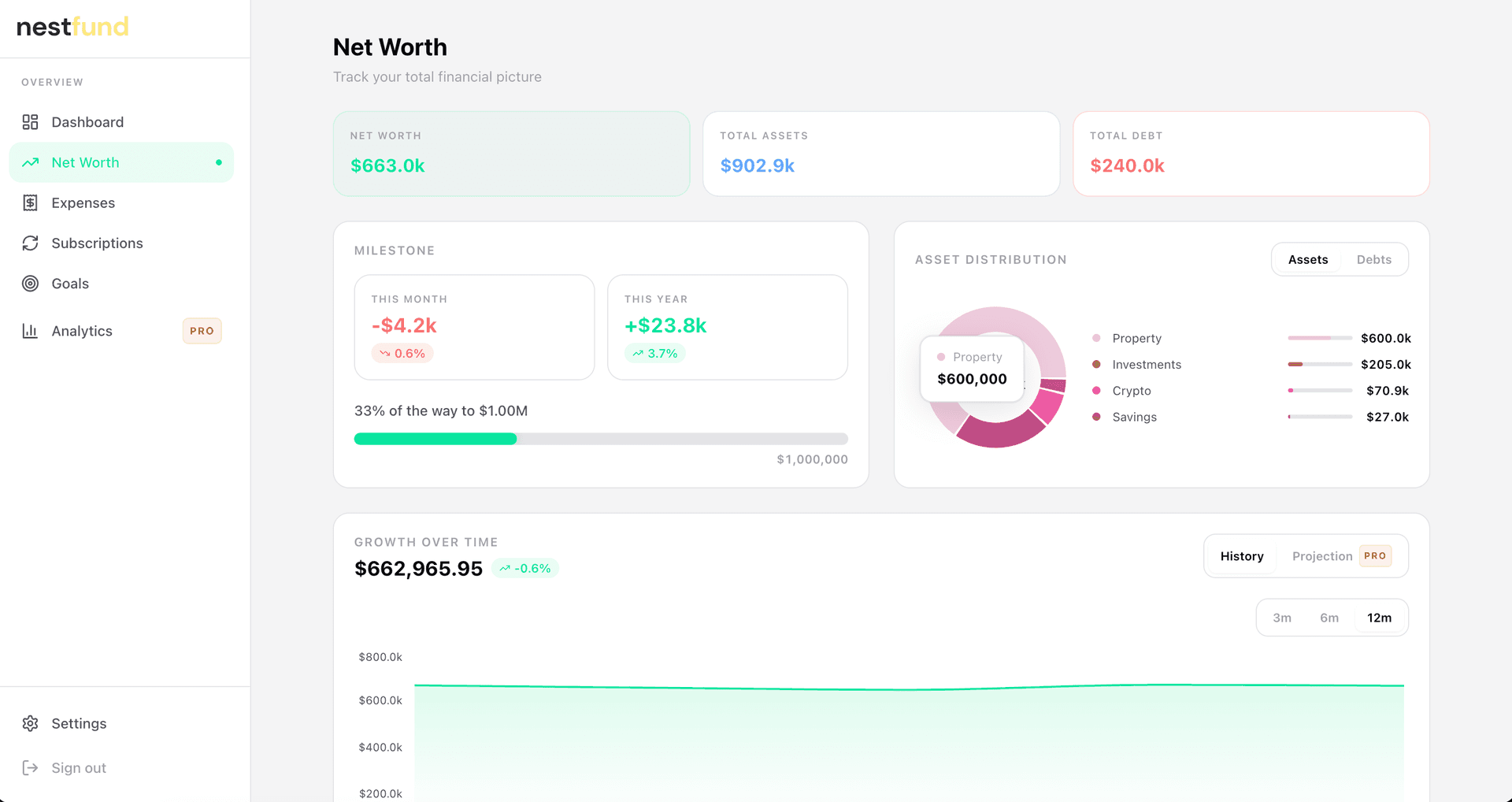Click the green active dot on Net Worth
1512x802 pixels.
[219, 162]
